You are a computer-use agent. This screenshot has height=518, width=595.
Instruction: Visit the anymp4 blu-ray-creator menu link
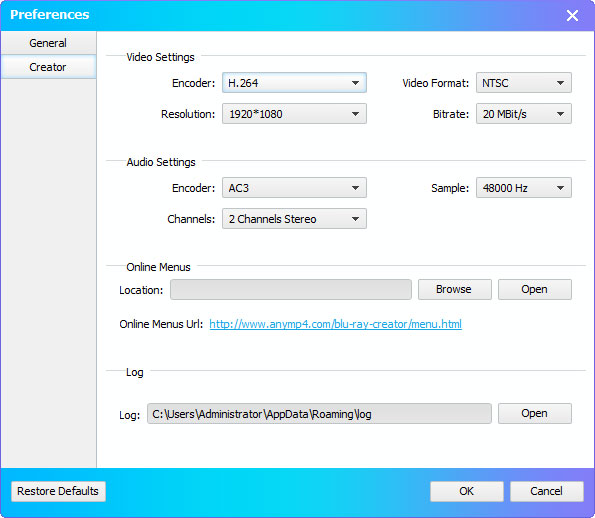335,324
